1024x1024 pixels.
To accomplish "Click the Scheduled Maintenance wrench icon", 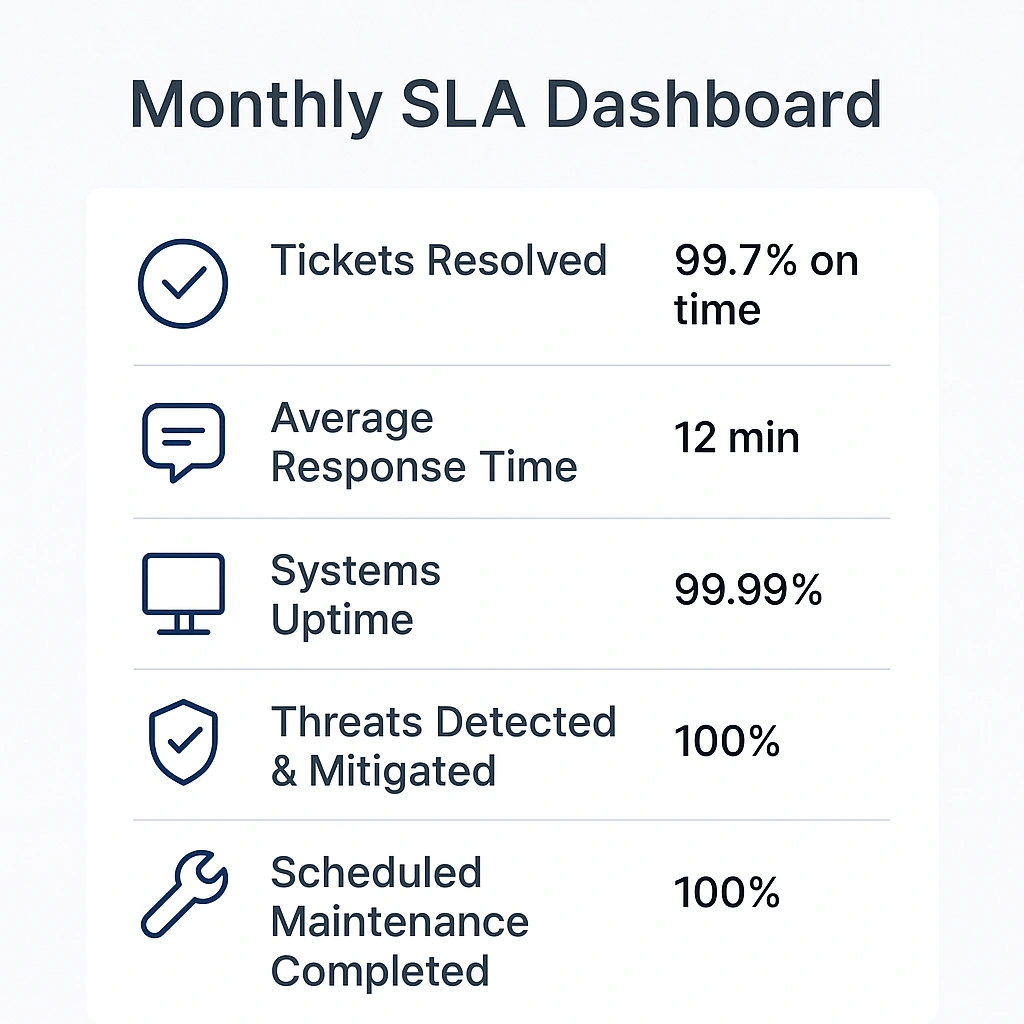I will coord(184,895).
